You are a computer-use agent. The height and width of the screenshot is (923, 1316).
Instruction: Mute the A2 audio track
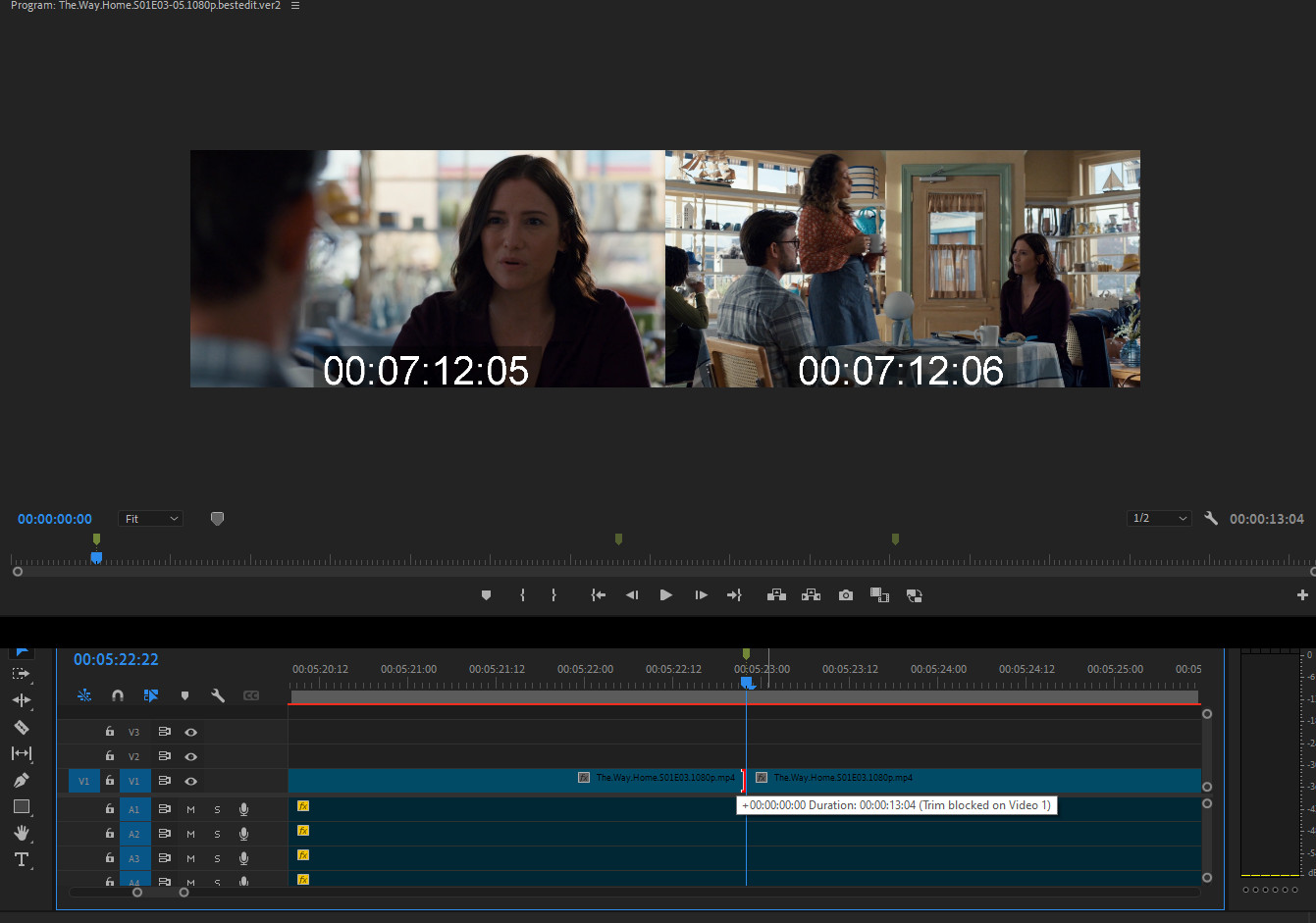click(190, 834)
